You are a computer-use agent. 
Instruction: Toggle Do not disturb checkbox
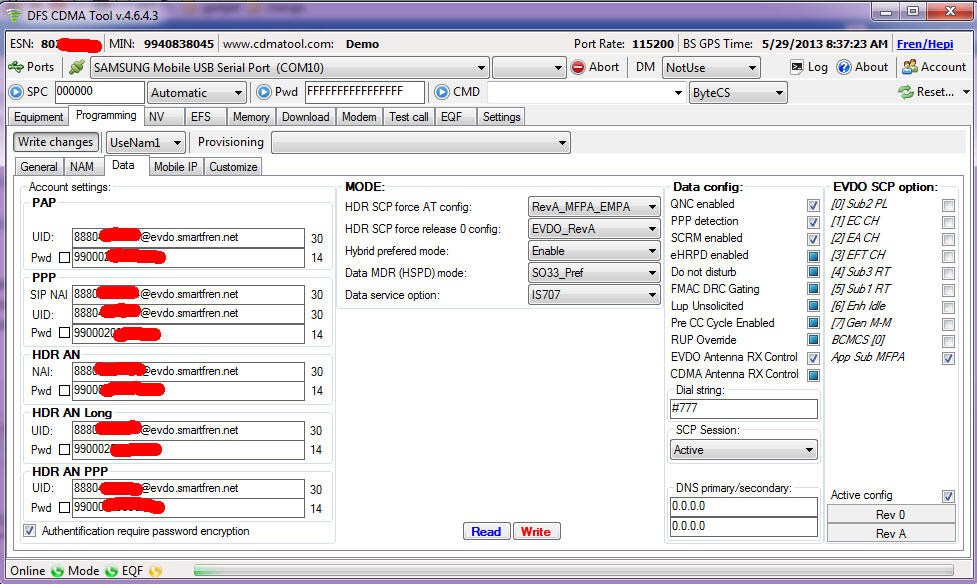(x=813, y=272)
